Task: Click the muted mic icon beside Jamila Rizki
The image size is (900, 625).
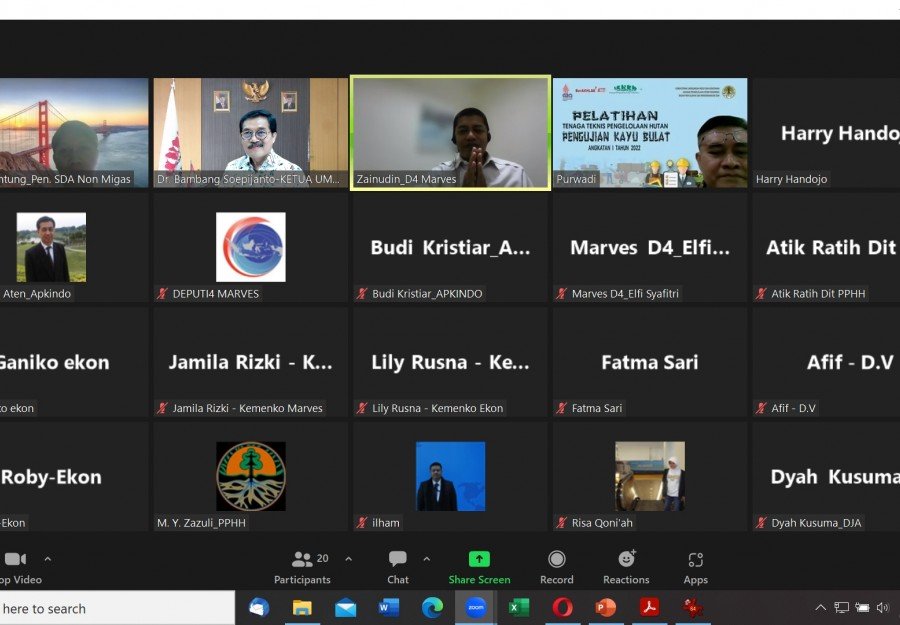Action: click(x=162, y=408)
